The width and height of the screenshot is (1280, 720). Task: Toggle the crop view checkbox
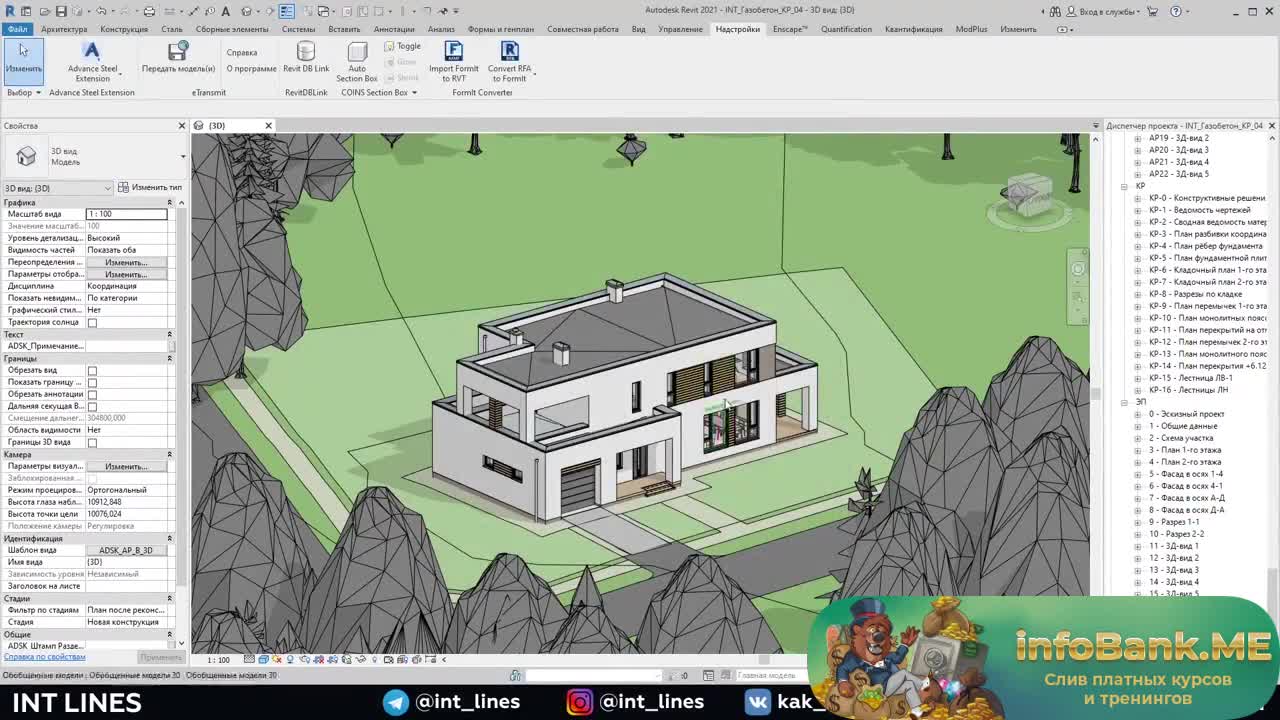pos(92,371)
